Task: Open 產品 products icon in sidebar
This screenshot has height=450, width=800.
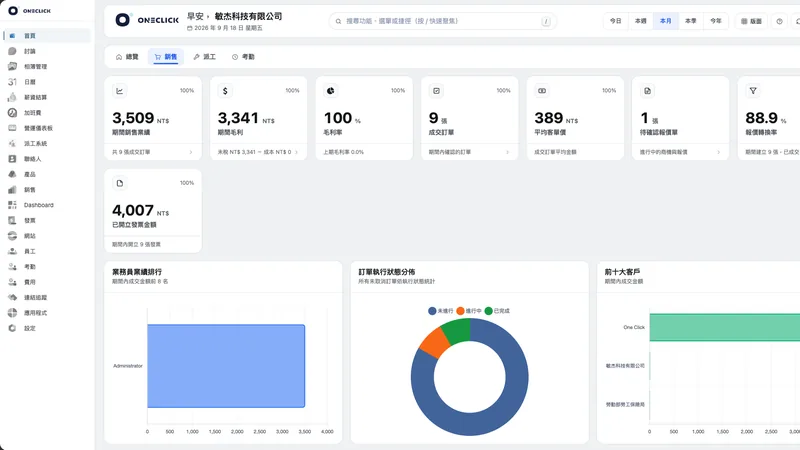Action: point(12,174)
